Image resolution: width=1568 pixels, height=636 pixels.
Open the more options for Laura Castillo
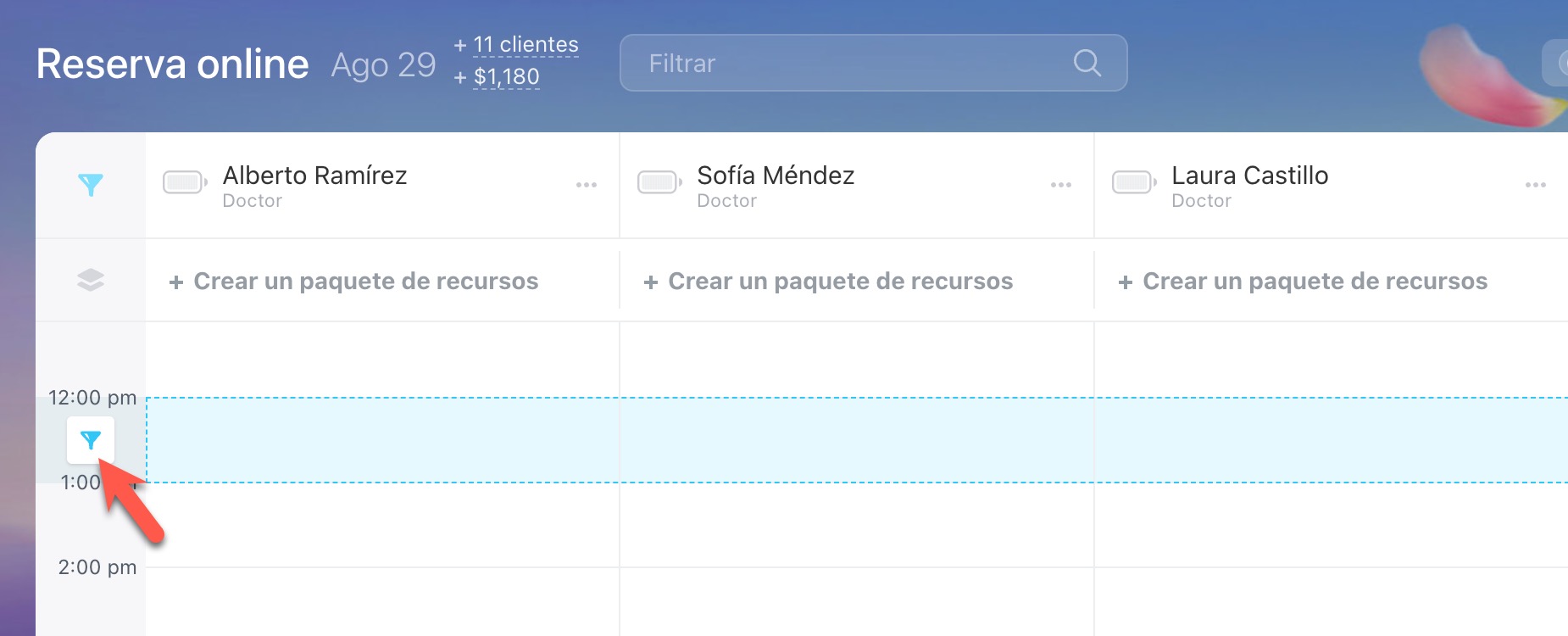[x=1535, y=185]
